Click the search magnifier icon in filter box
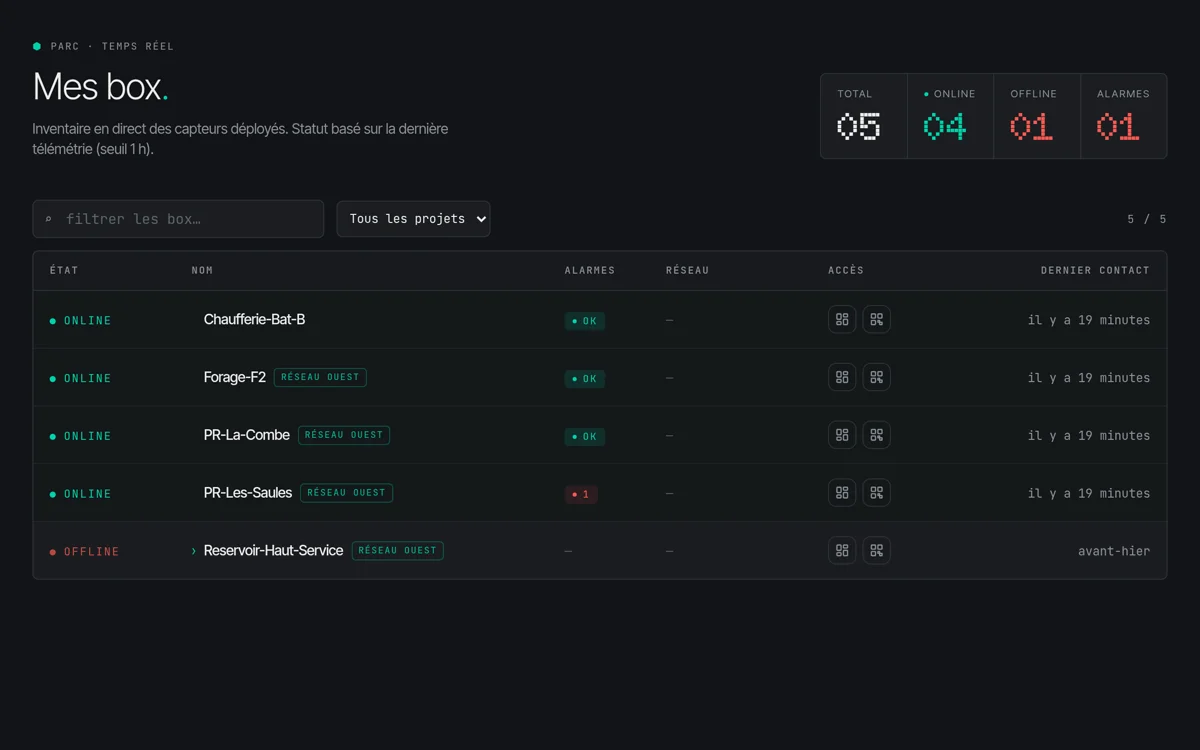The width and height of the screenshot is (1200, 750). point(48,219)
